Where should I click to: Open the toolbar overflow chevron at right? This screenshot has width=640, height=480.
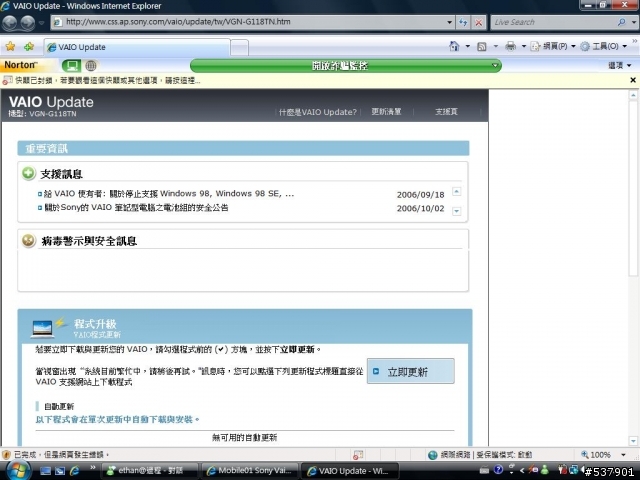tap(635, 41)
